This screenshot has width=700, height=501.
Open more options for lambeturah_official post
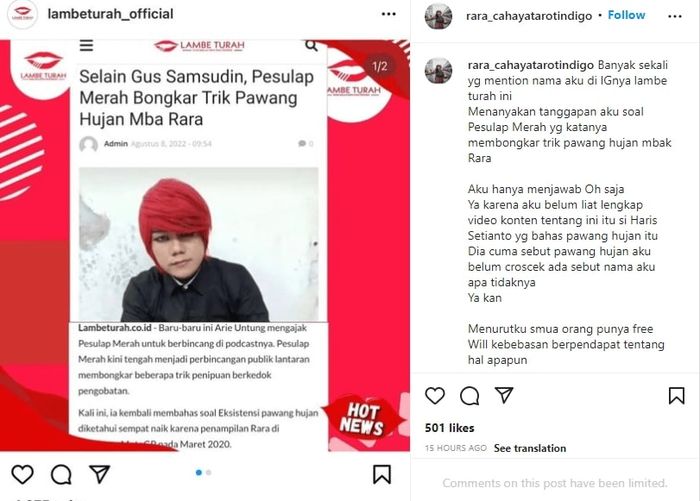click(388, 14)
